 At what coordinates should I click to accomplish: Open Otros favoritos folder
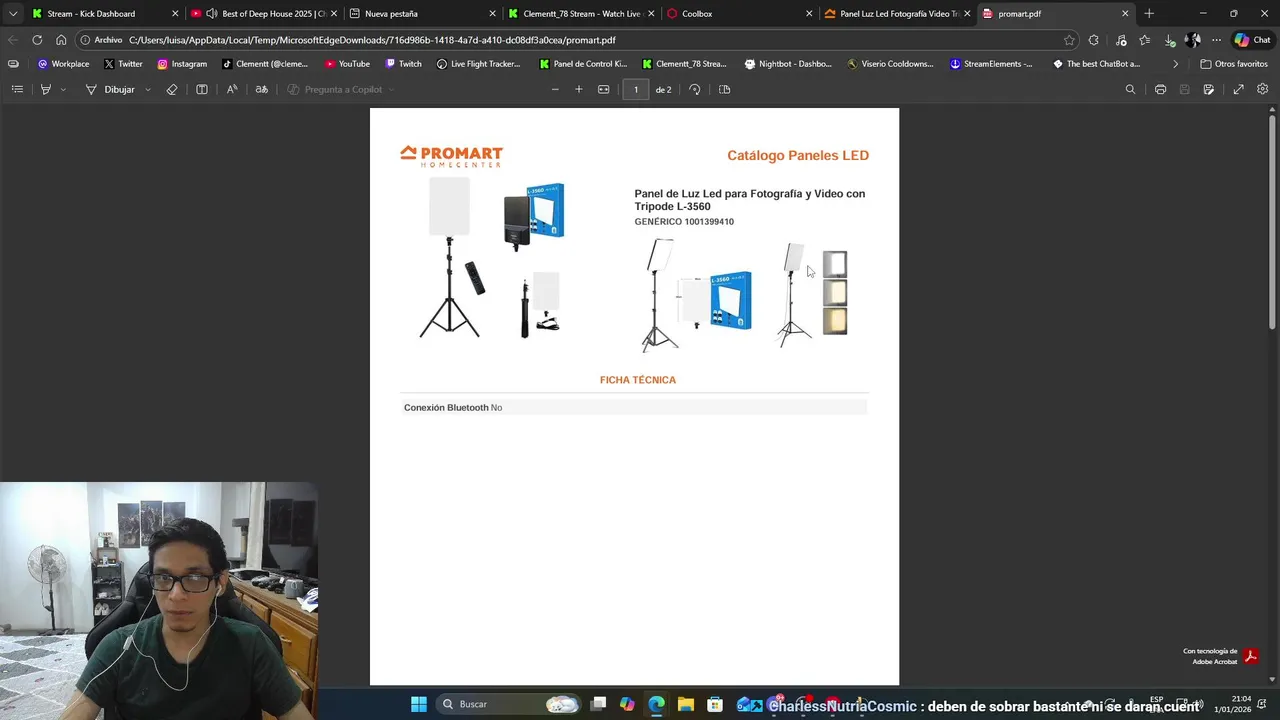pos(1234,64)
